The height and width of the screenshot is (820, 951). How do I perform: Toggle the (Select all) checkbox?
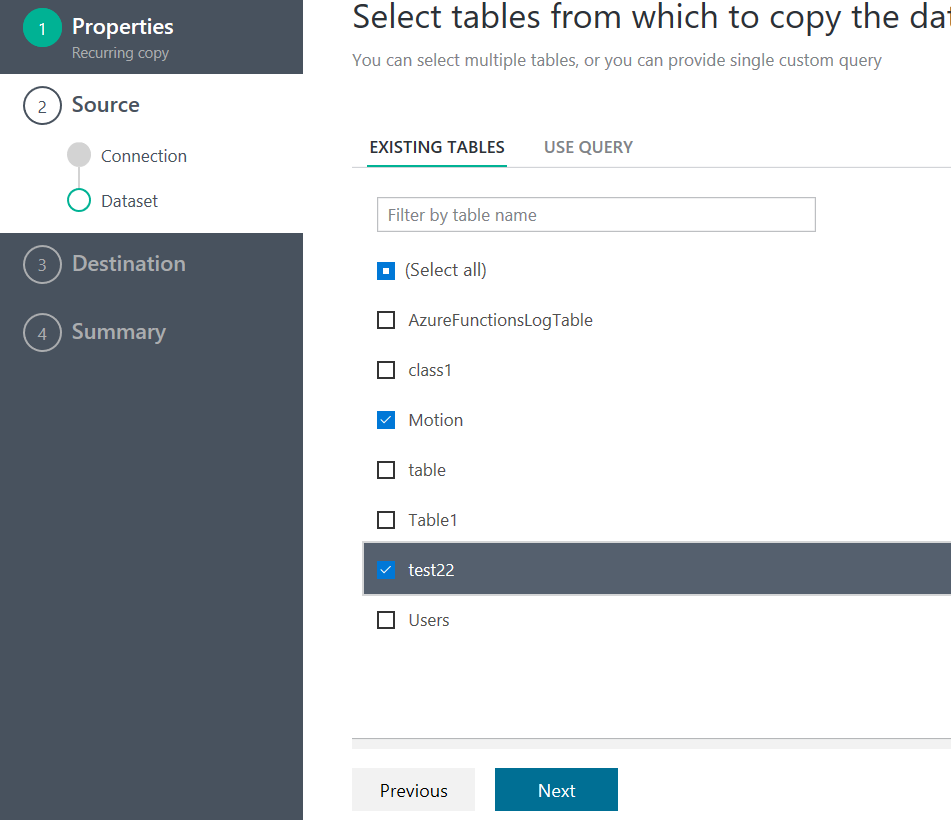386,271
